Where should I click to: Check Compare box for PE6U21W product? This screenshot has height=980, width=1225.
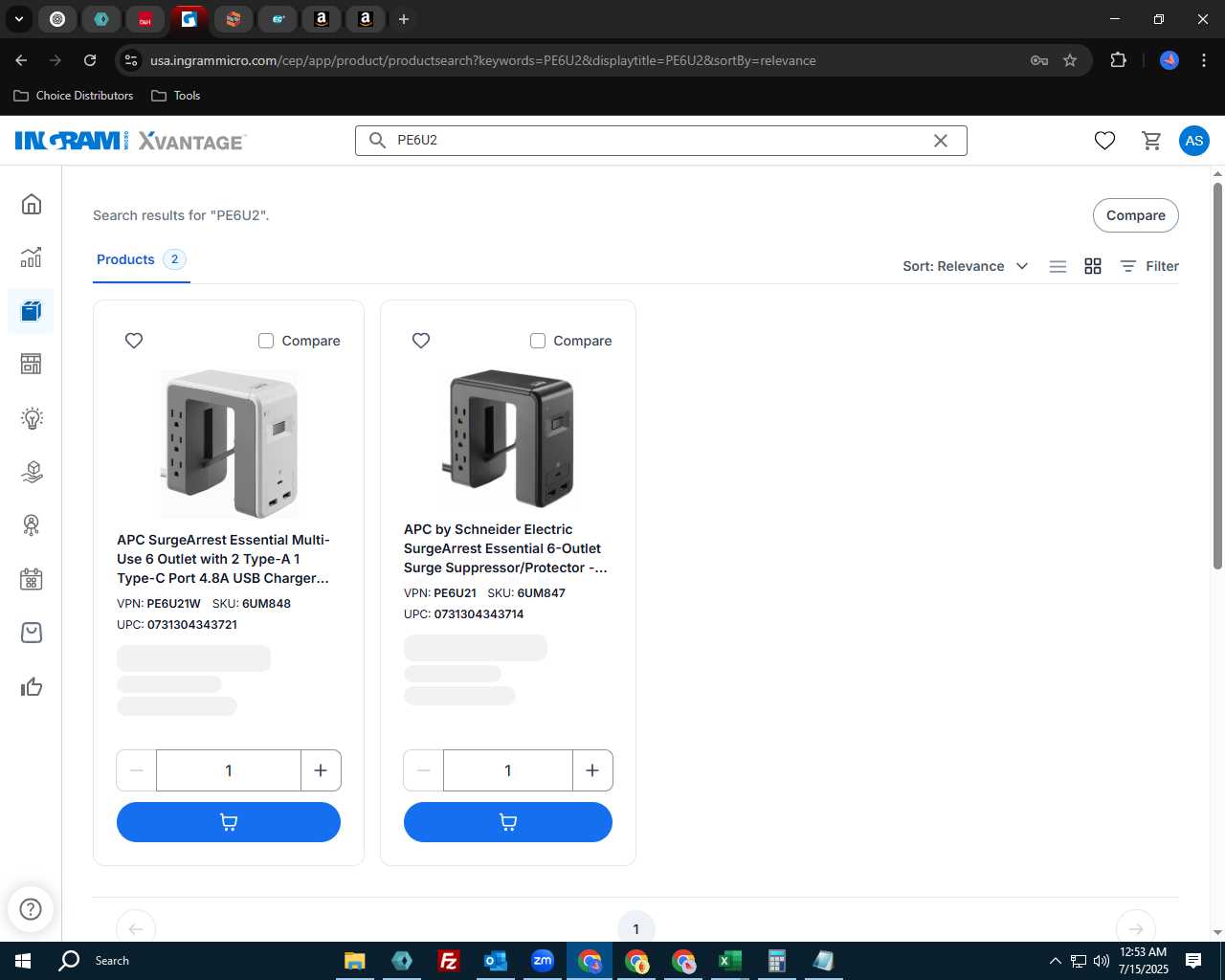coord(266,341)
